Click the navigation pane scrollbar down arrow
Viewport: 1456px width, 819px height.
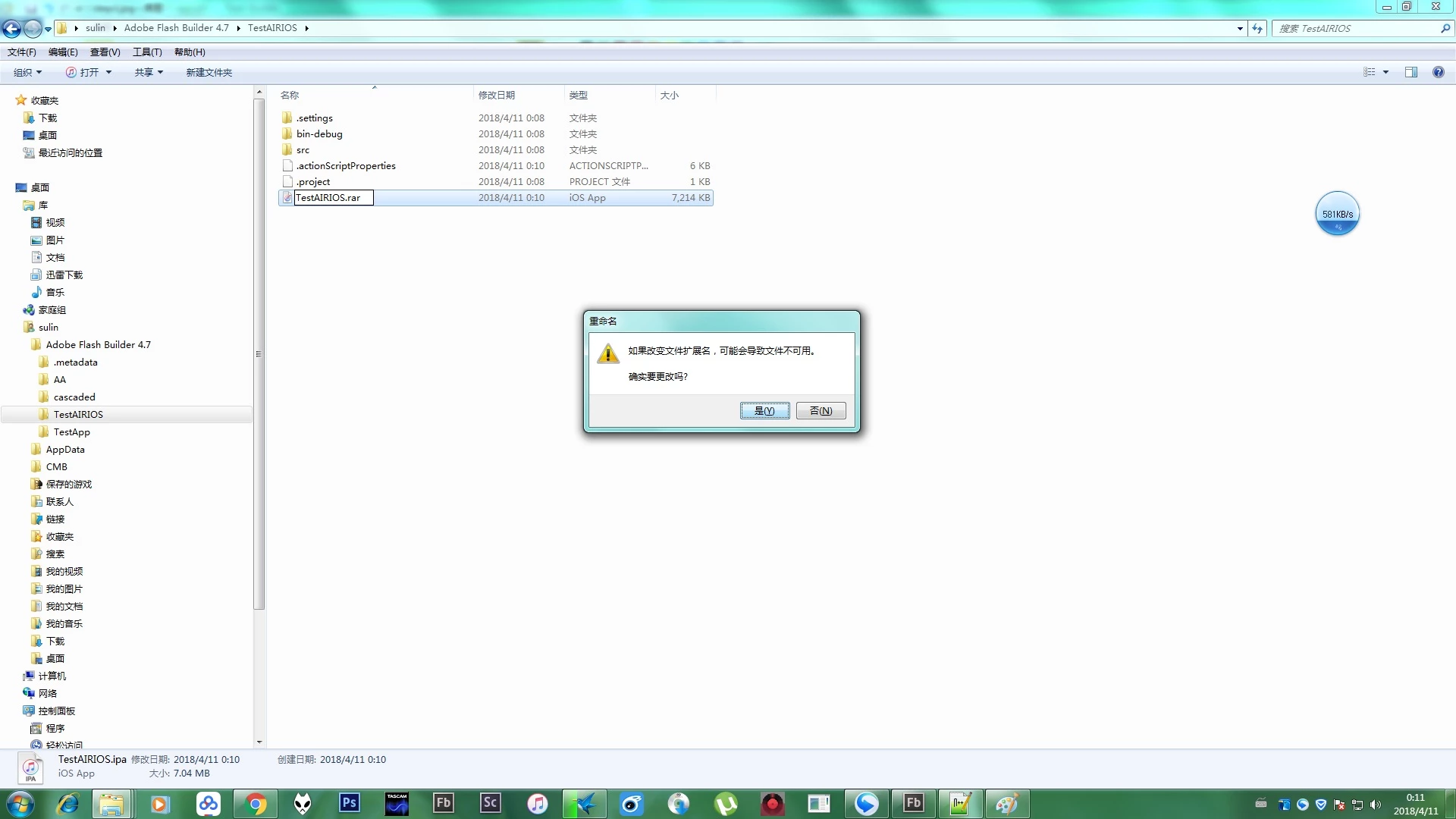pyautogui.click(x=259, y=742)
